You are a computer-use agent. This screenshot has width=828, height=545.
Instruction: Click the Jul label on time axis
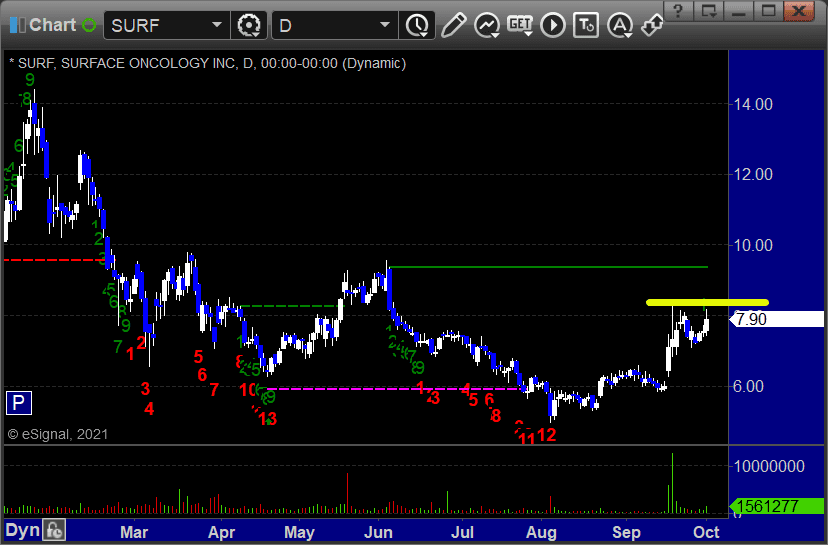[x=462, y=532]
